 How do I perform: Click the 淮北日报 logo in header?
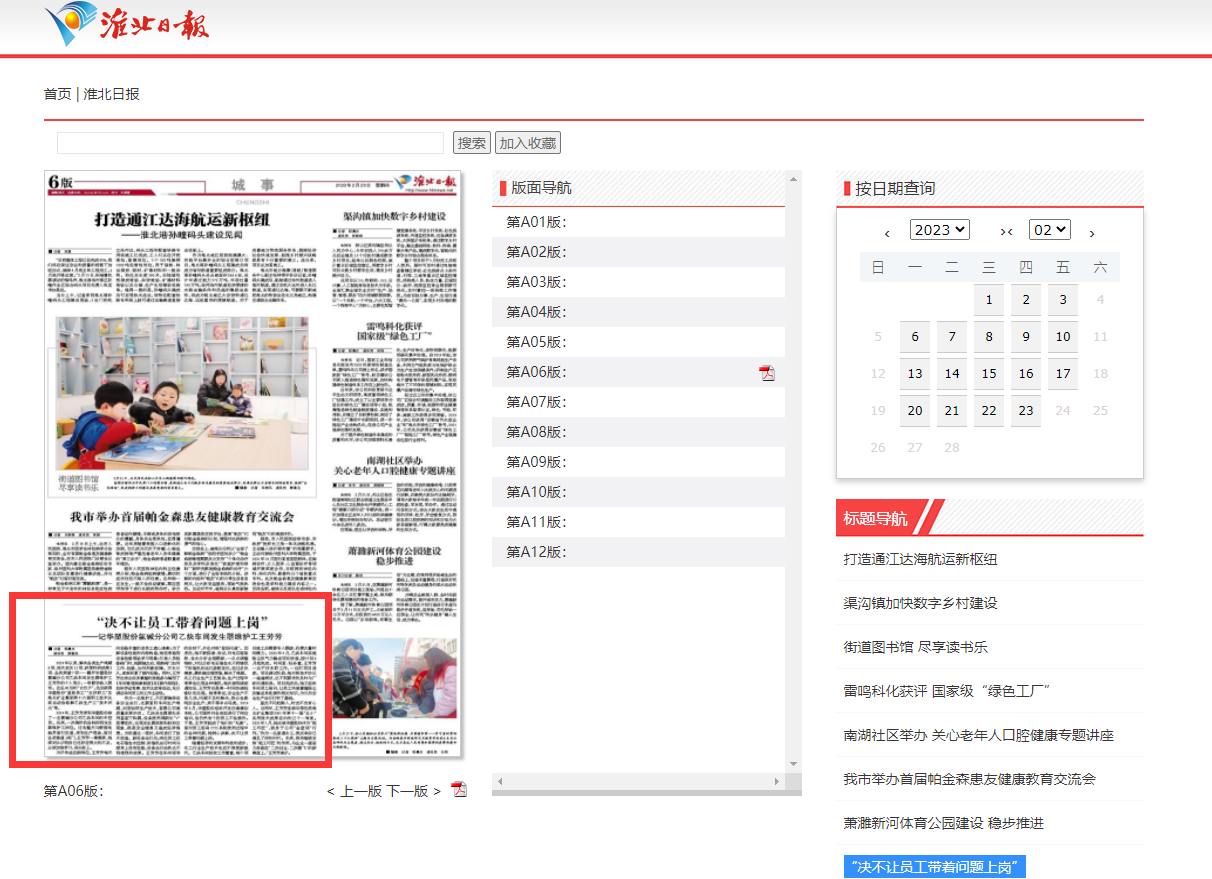point(128,24)
